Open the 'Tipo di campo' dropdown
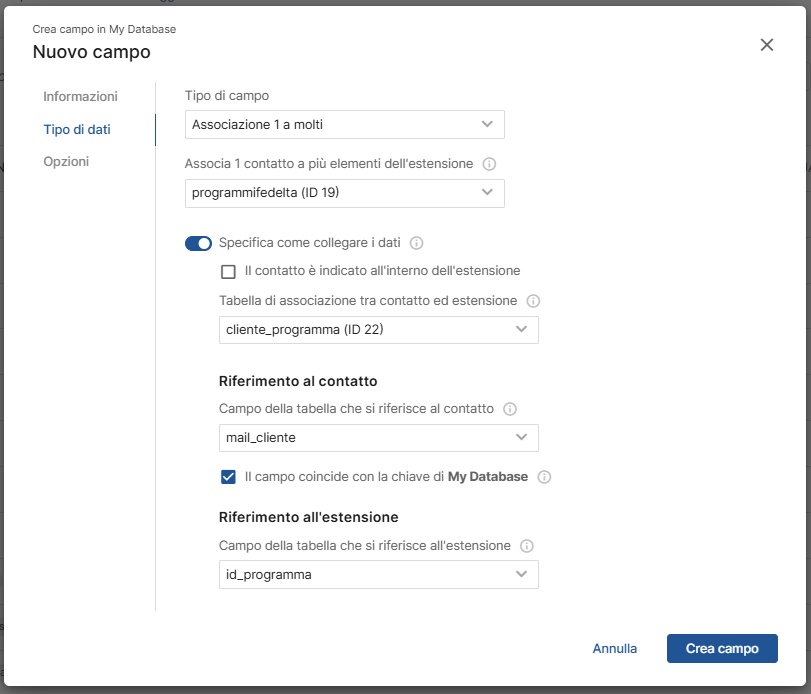This screenshot has height=694, width=811. pos(345,125)
